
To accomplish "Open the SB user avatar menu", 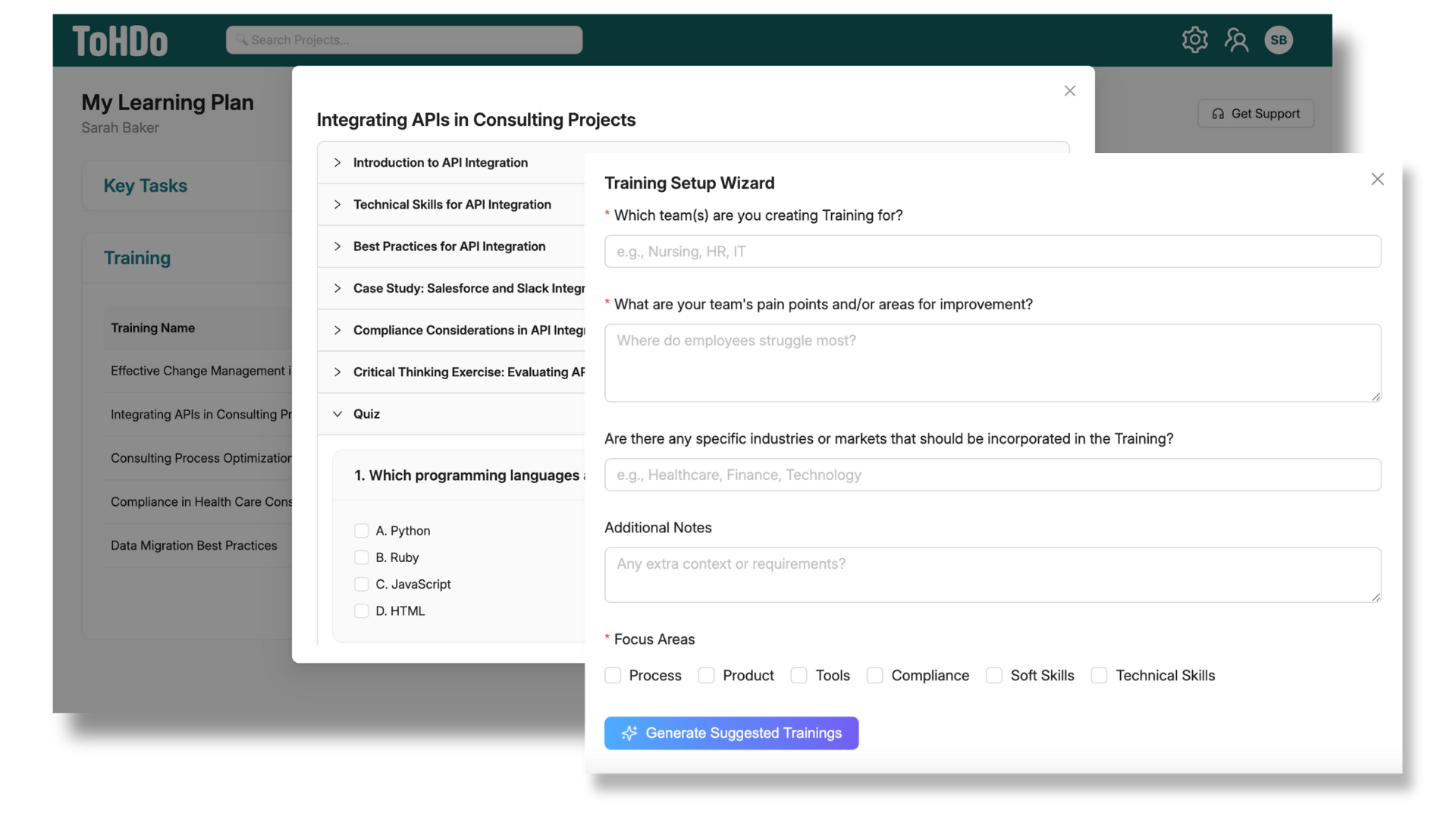I will pos(1279,39).
